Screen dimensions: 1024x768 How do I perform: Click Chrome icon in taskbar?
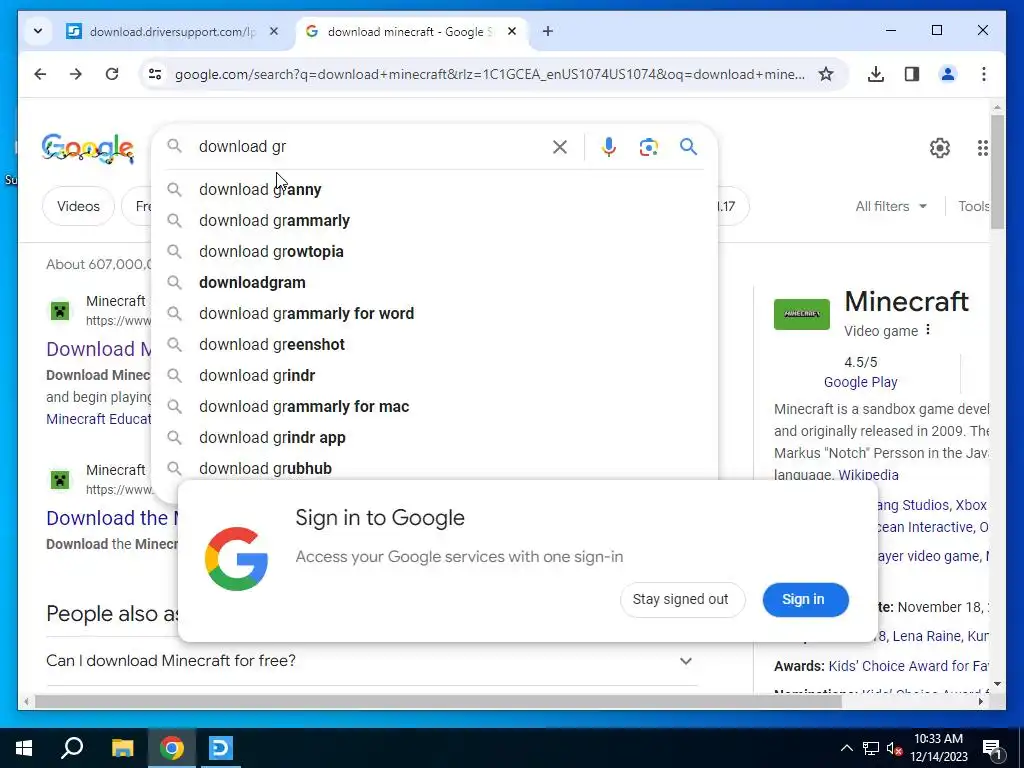coord(172,748)
